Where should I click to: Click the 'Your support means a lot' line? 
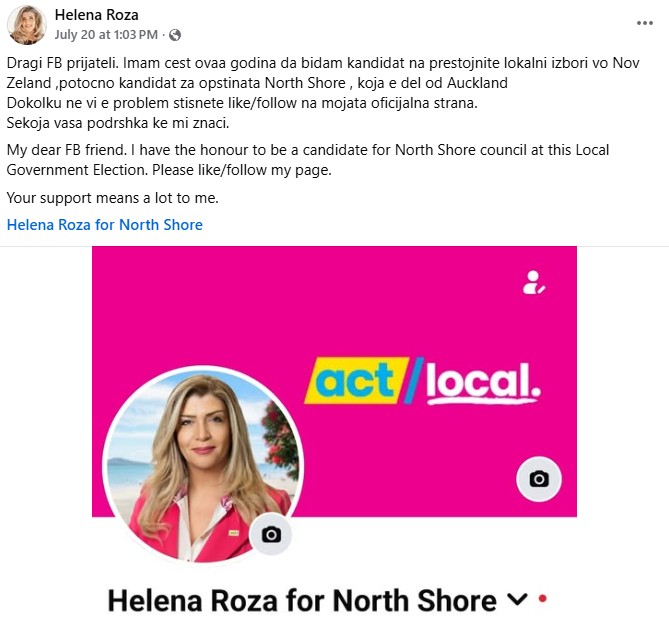point(113,198)
